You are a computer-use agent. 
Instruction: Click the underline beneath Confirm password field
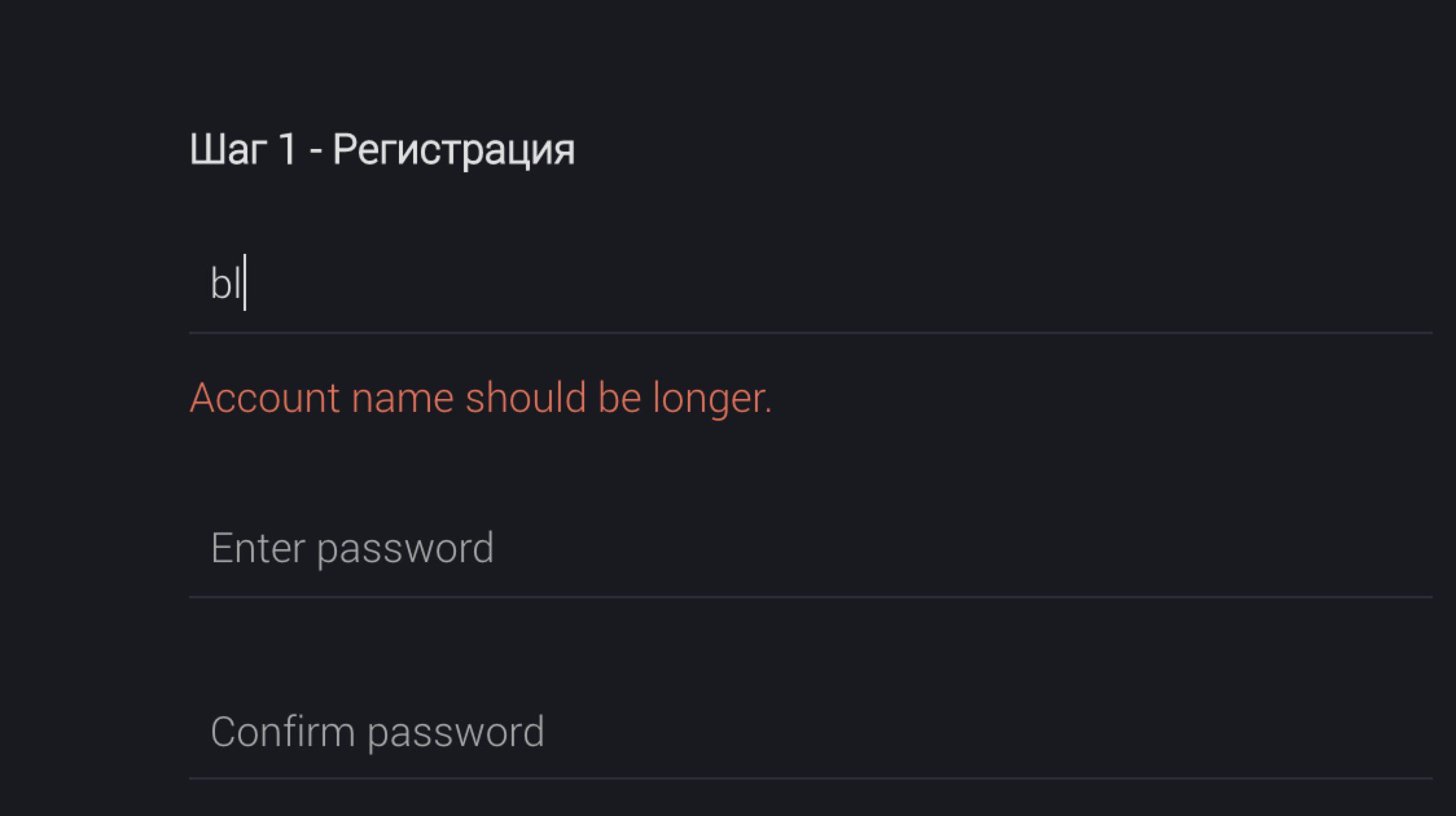click(810, 778)
